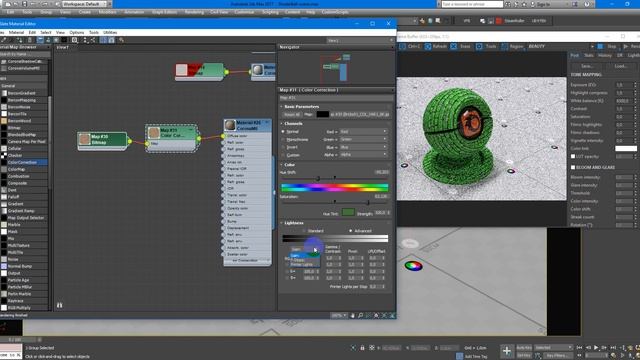Click the Stop render icon in frame buffer

click(x=600, y=47)
